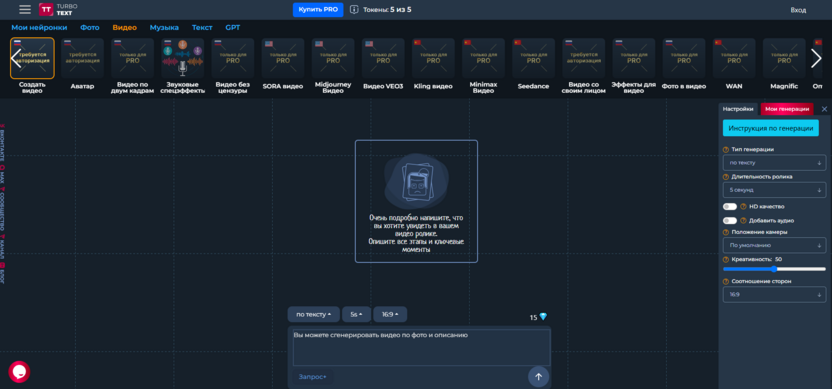This screenshot has height=389, width=832.
Task: Show previous models with the left arrow
Action: [x=16, y=58]
